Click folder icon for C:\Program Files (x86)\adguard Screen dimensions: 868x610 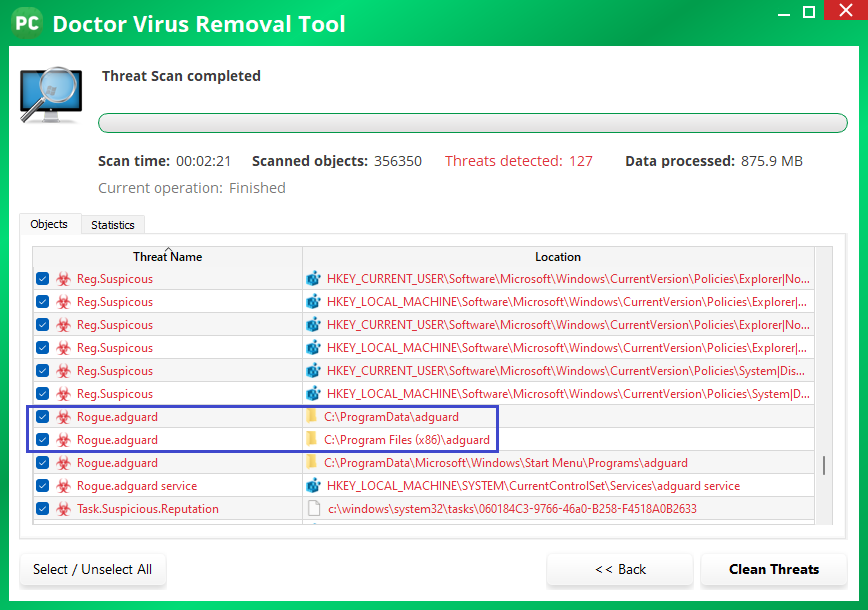[x=312, y=440]
